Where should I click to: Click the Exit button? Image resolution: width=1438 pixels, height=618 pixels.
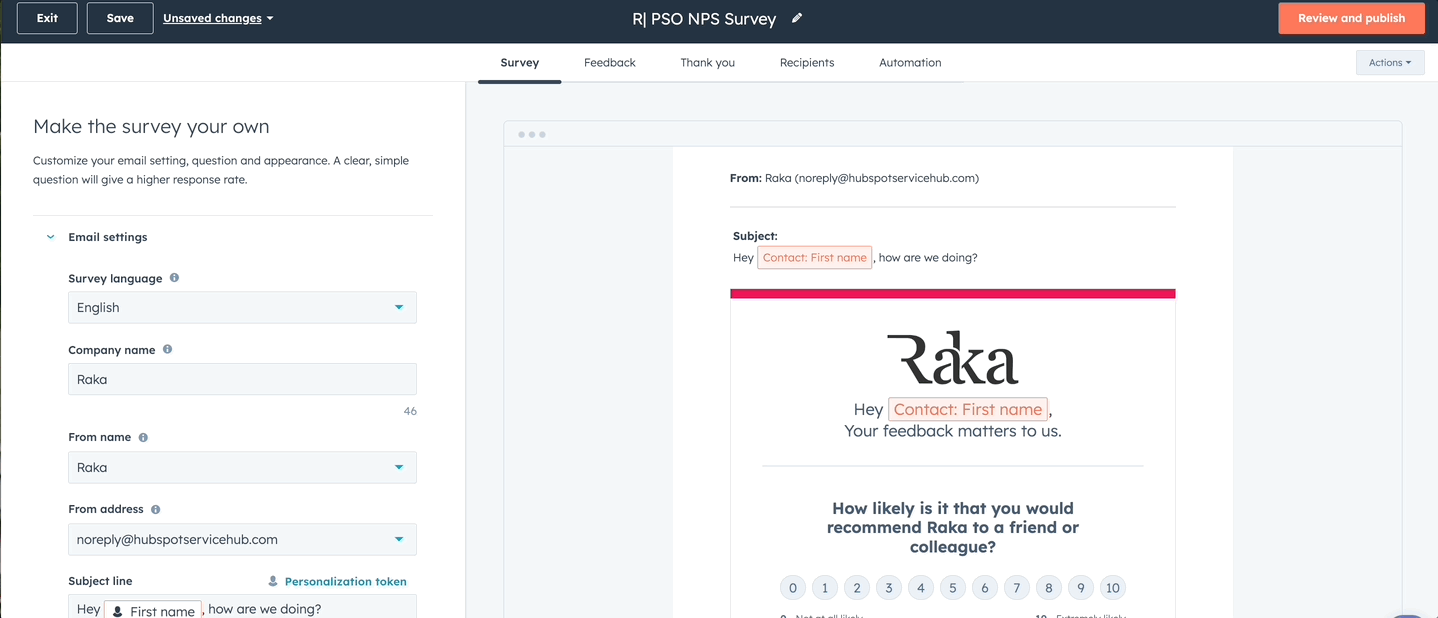47,18
